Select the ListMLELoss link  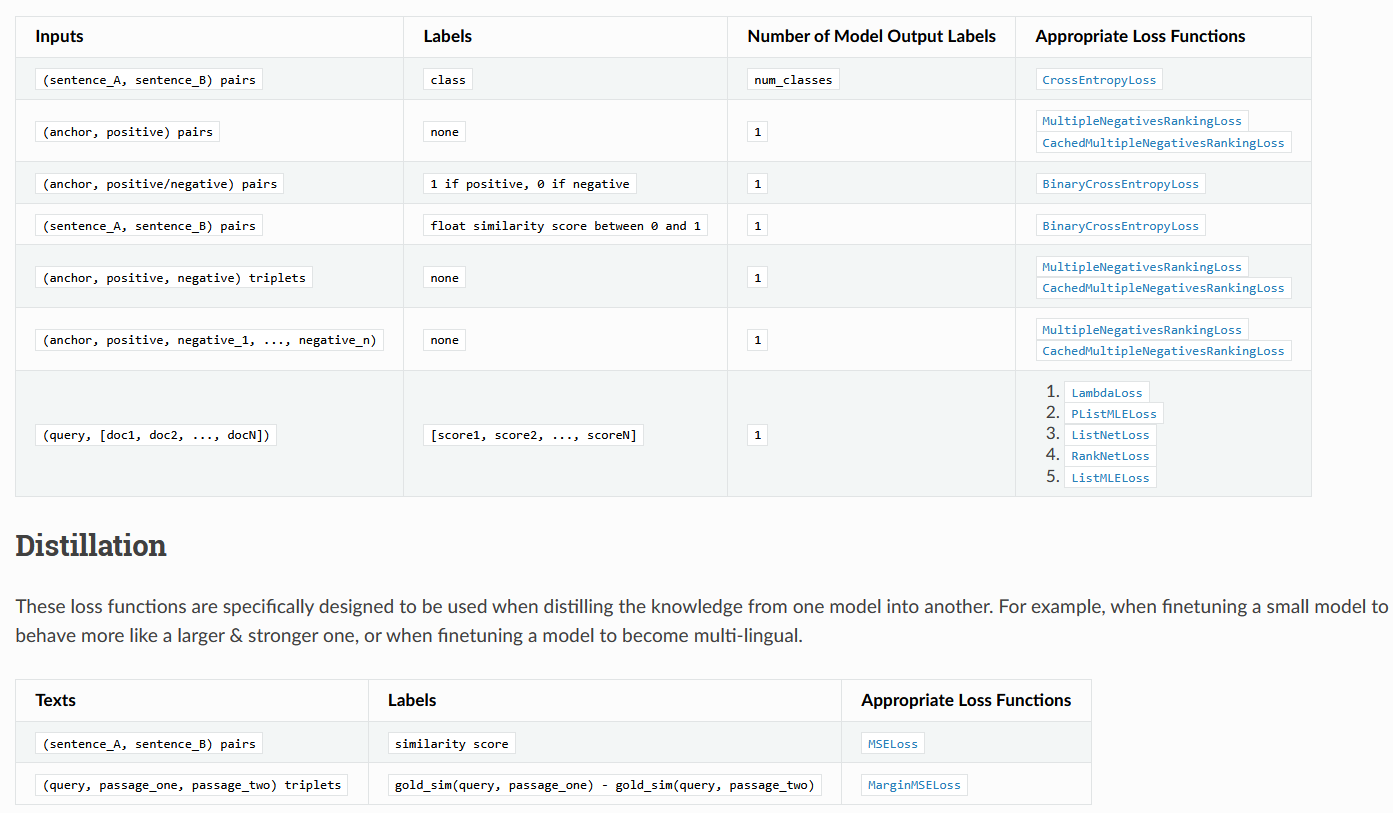pos(1110,478)
